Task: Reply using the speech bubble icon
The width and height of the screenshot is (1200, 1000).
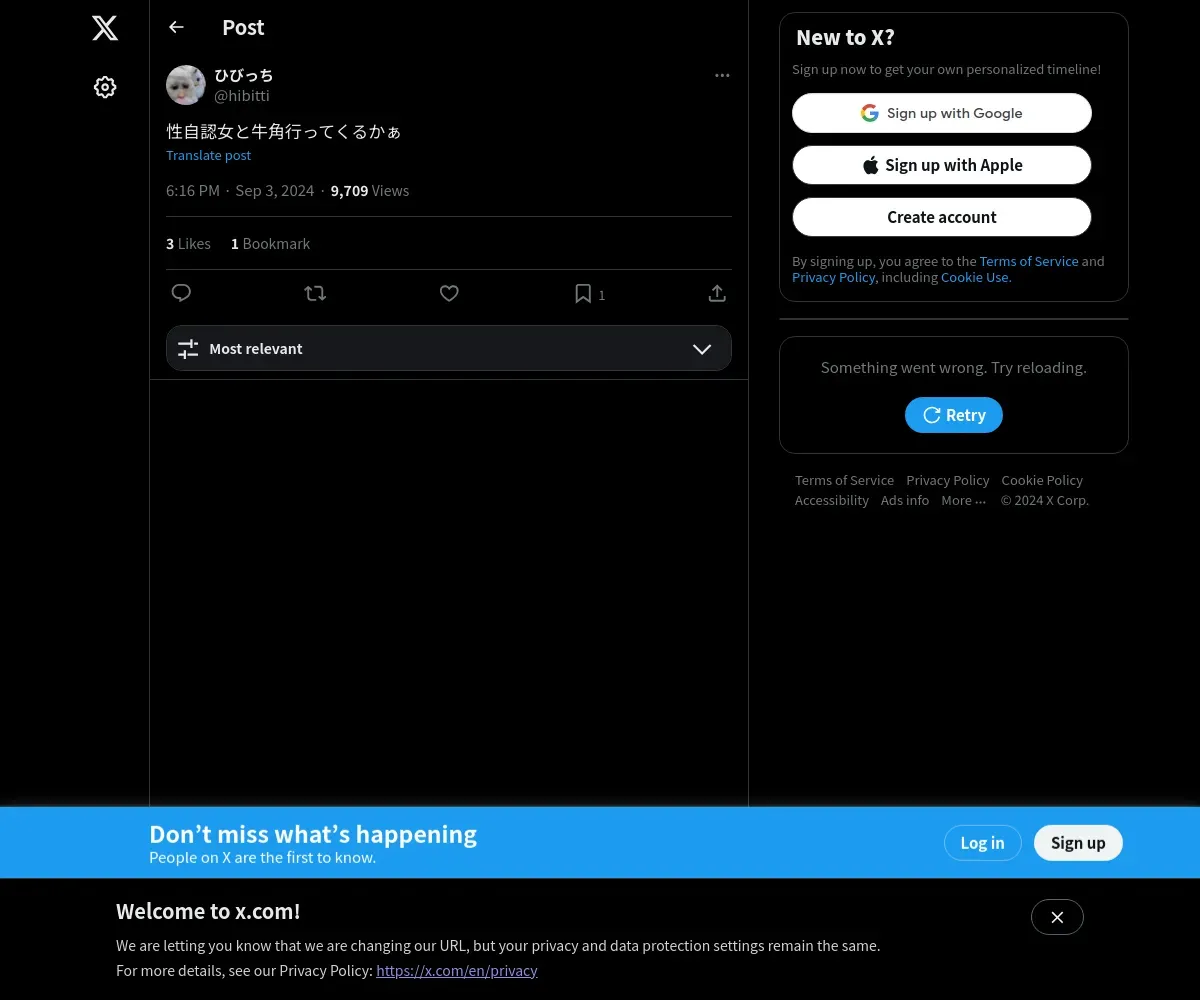Action: coord(181,293)
